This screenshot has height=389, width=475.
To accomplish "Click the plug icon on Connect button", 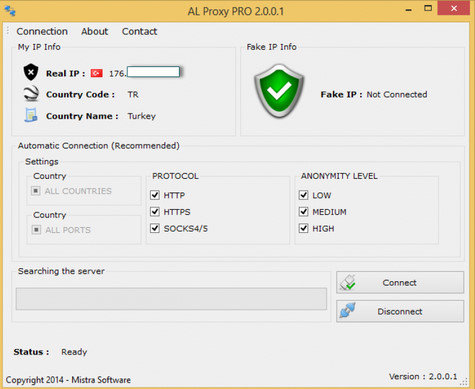I will pos(348,282).
